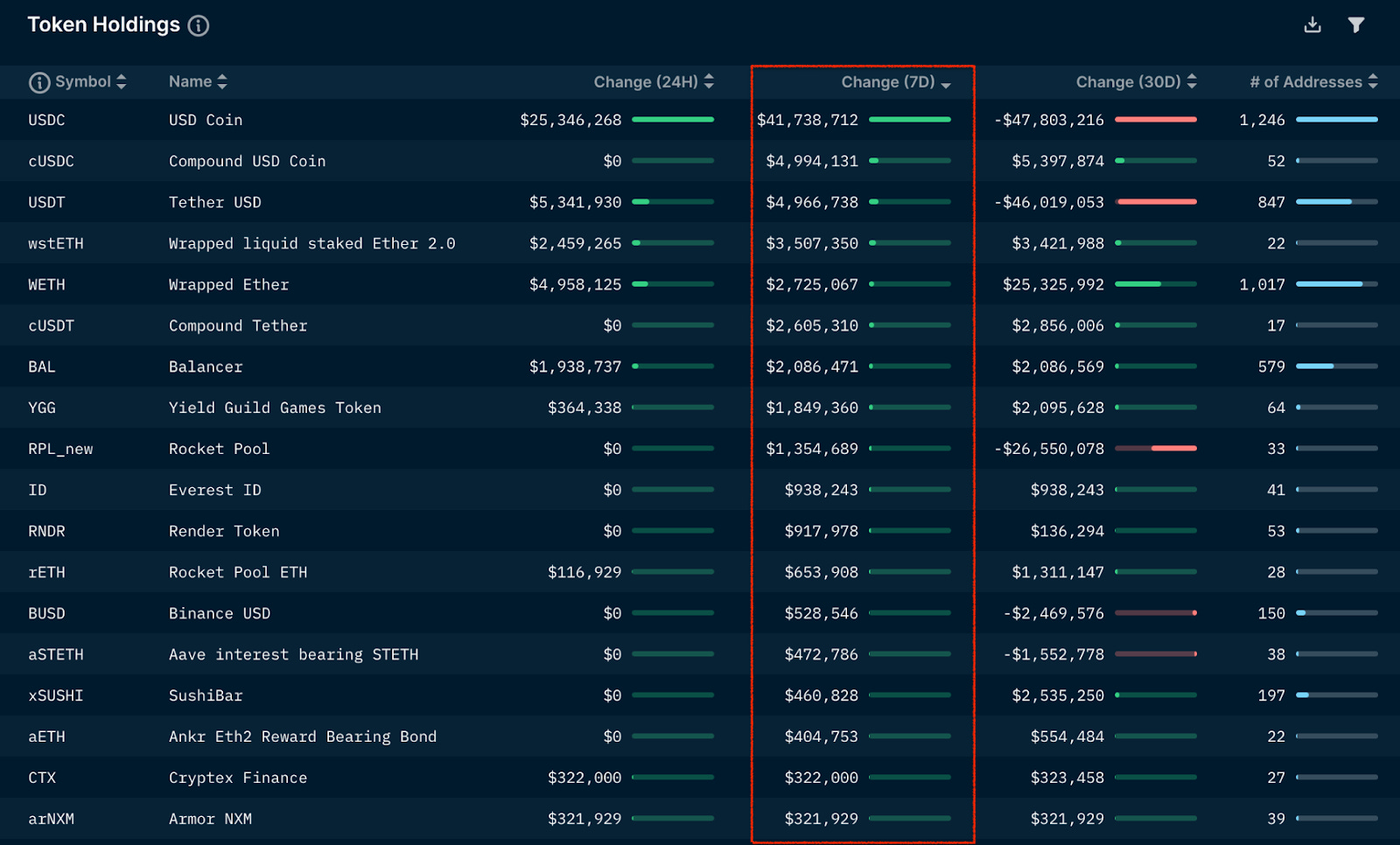The height and width of the screenshot is (845, 1400).
Task: Sort by Name column arrows
Action: (222, 81)
